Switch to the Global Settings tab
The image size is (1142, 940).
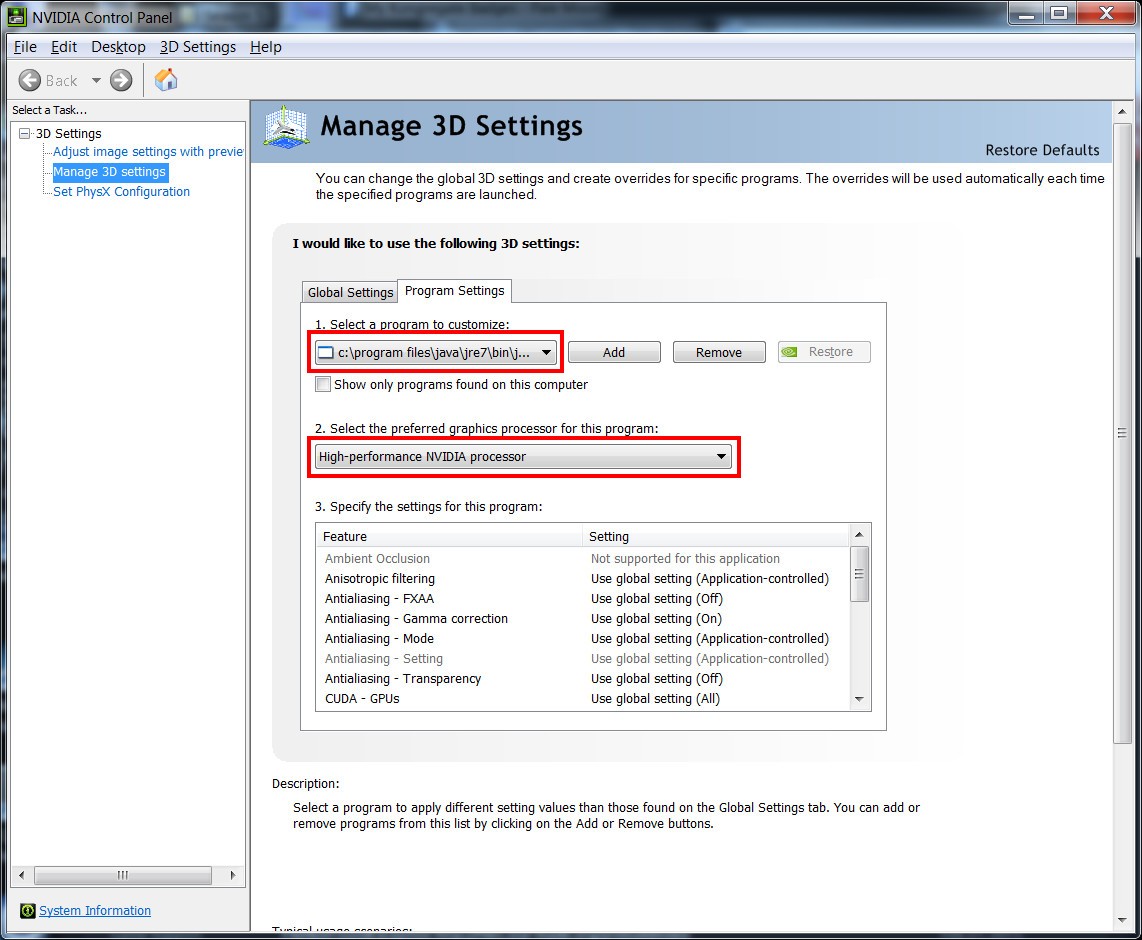click(x=350, y=292)
